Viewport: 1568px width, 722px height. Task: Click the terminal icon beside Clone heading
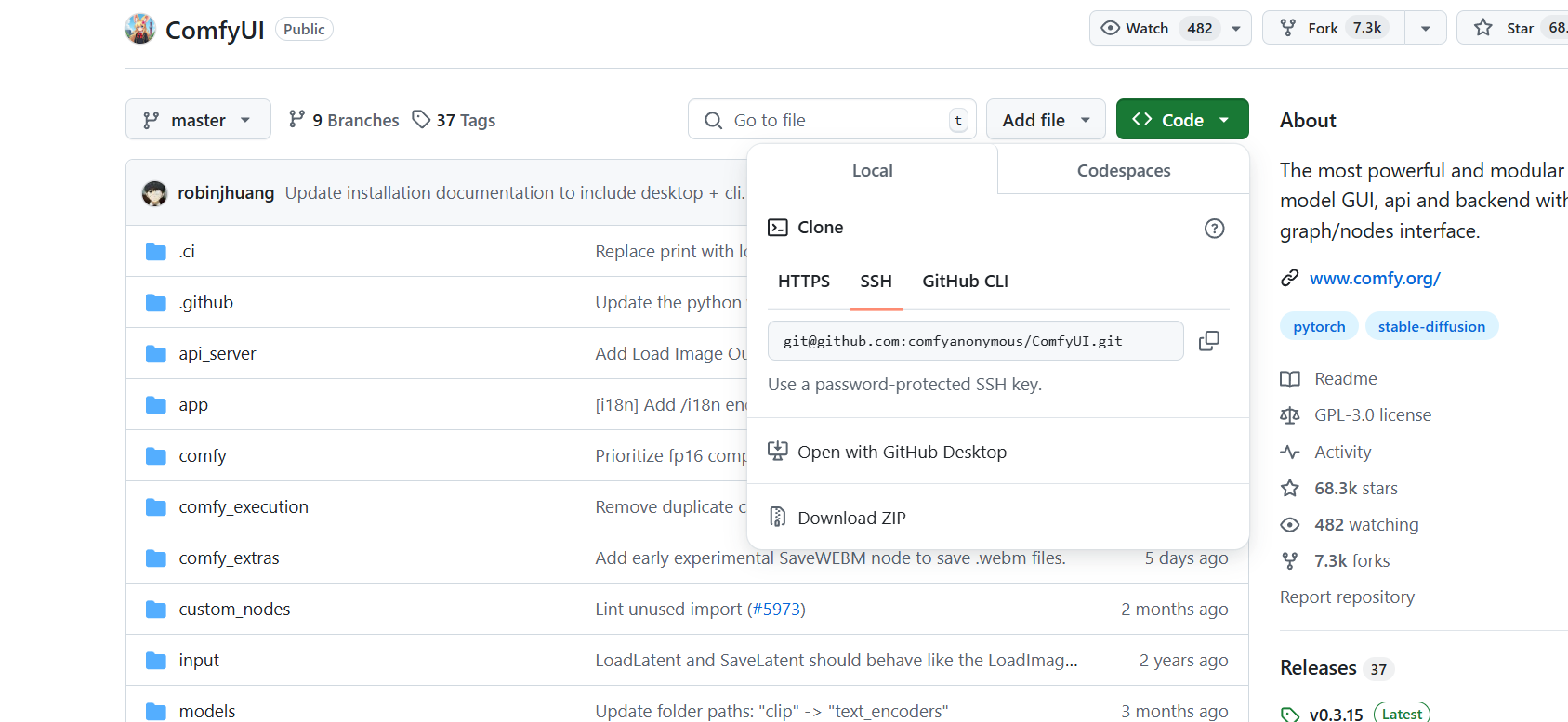tap(778, 228)
